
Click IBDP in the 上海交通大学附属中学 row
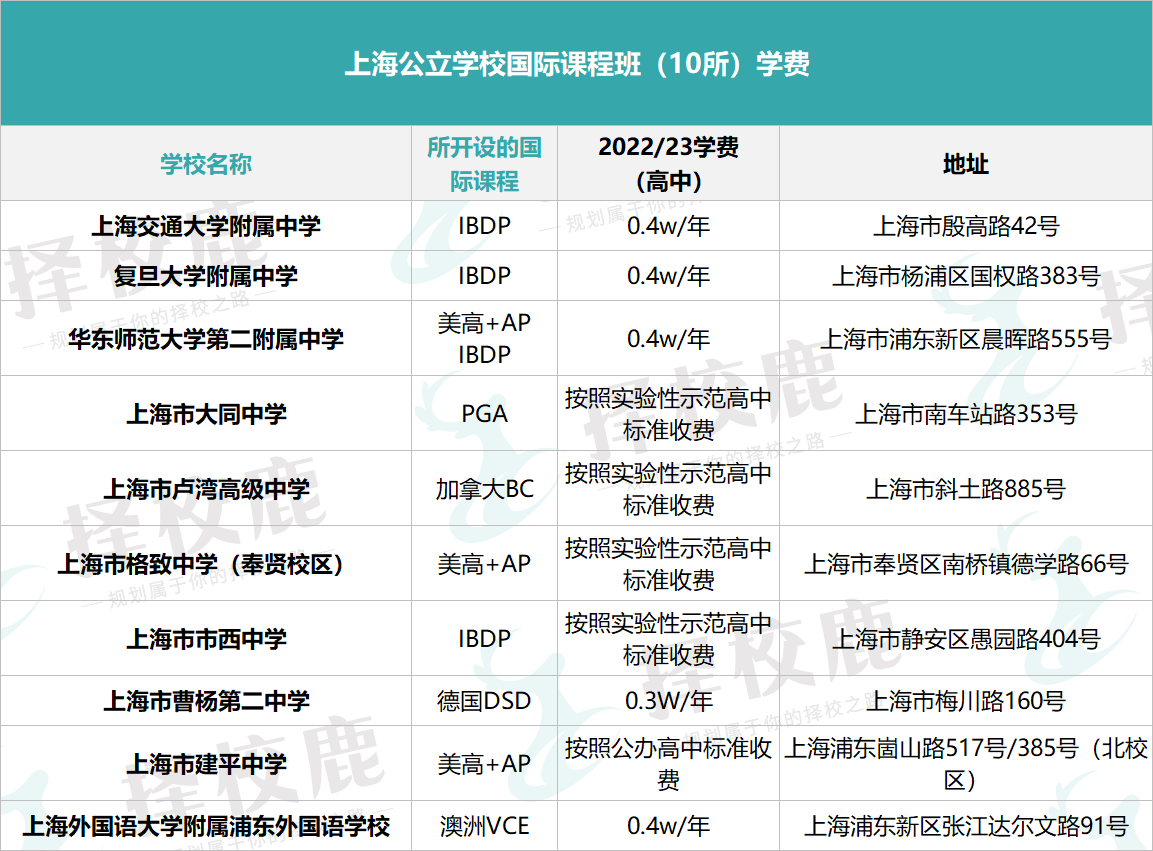484,226
